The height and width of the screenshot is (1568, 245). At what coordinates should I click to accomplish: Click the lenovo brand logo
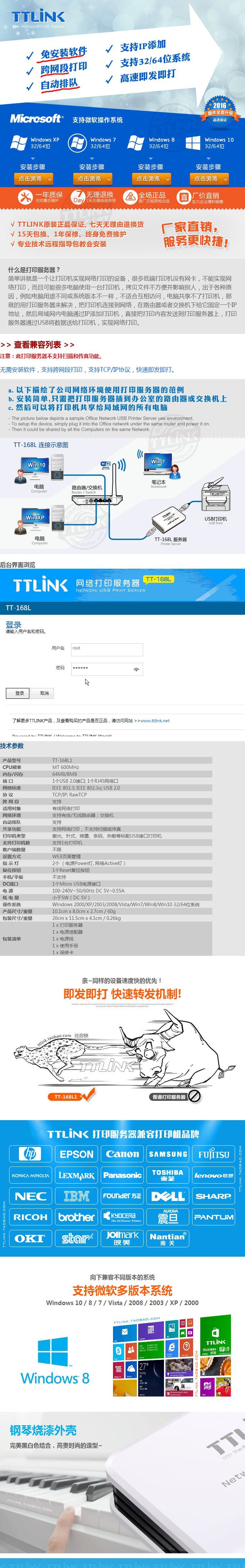click(213, 1175)
